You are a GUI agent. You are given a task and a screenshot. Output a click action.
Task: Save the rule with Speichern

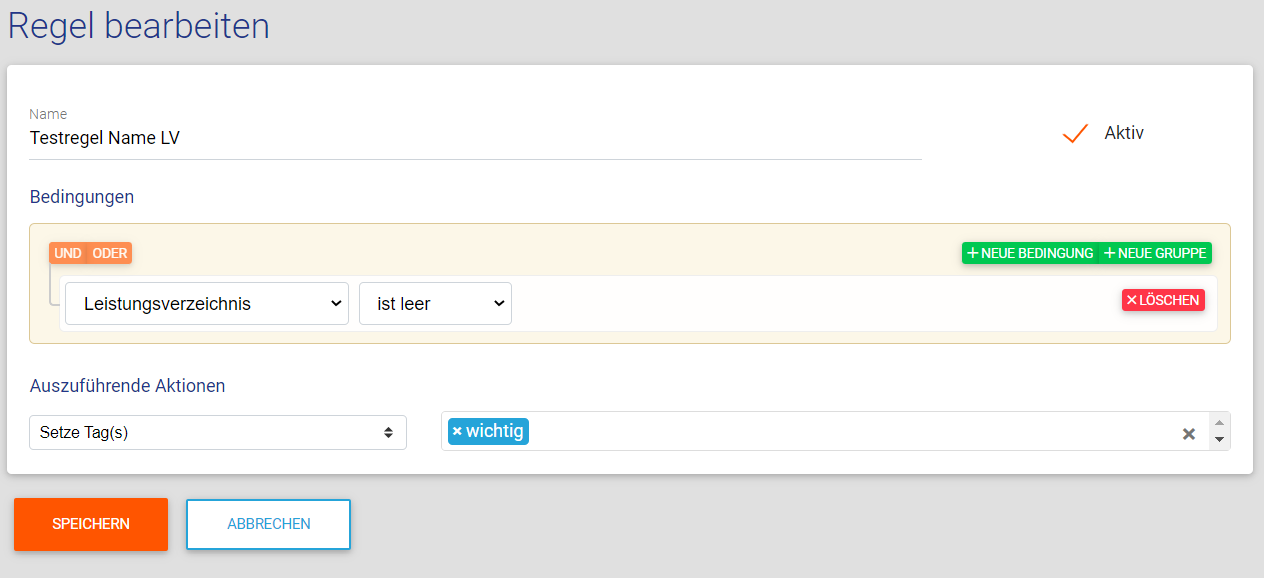click(x=91, y=524)
